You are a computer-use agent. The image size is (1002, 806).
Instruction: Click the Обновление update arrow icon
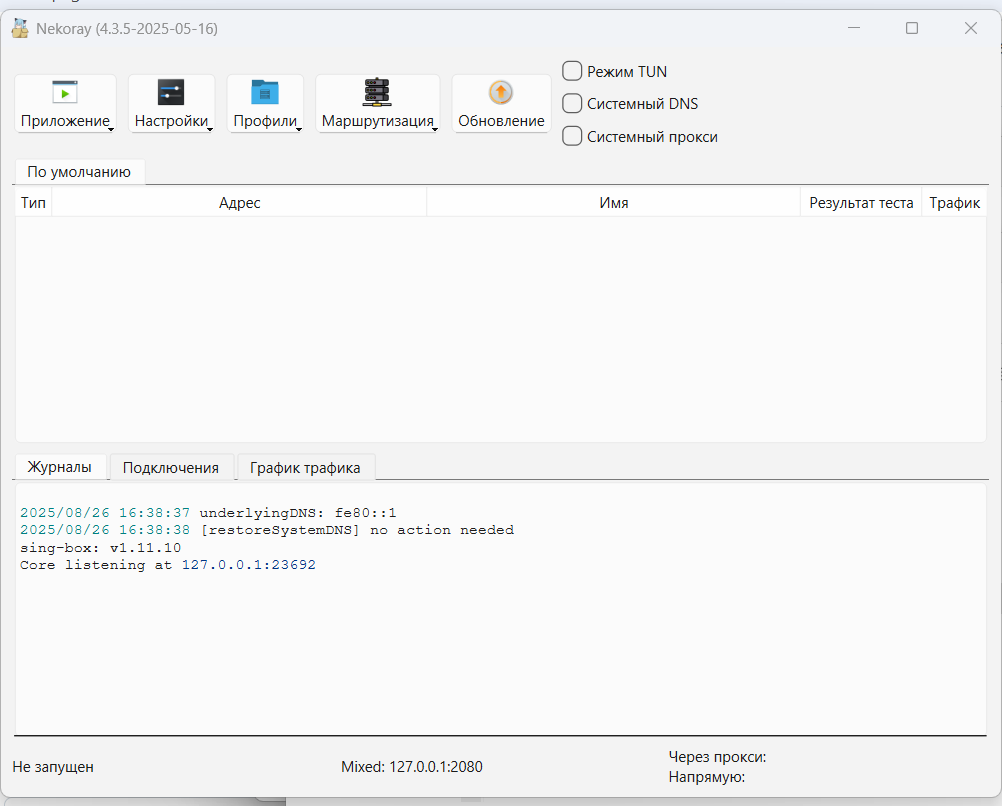coord(501,92)
